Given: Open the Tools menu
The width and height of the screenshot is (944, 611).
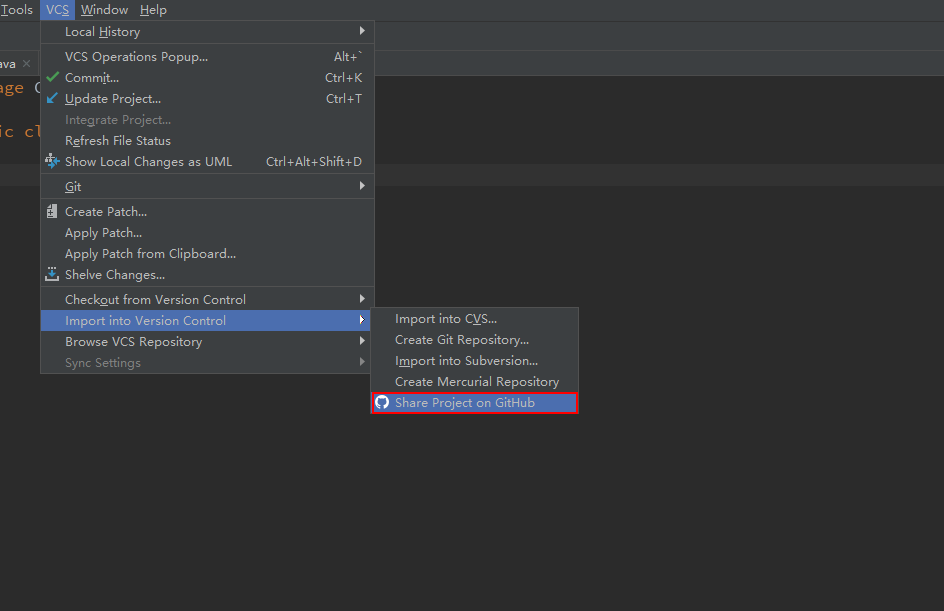Looking at the screenshot, I should click(x=17, y=10).
